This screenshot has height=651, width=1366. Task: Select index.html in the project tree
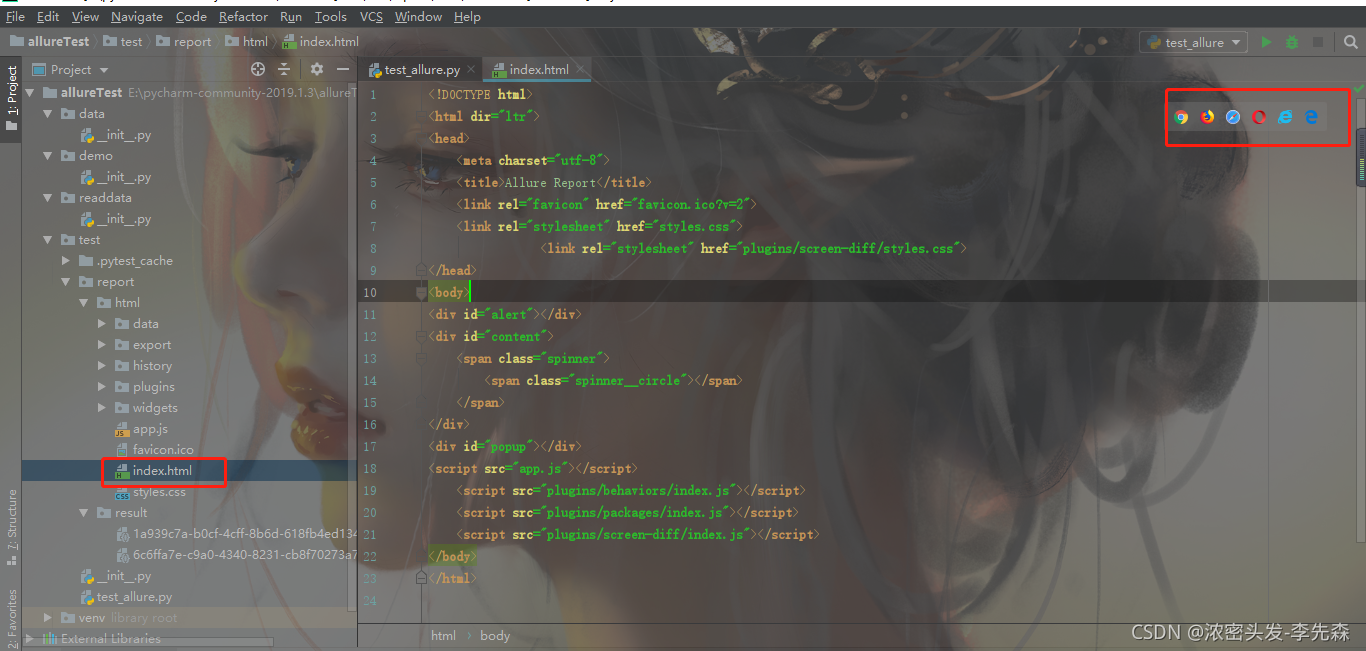[153, 471]
